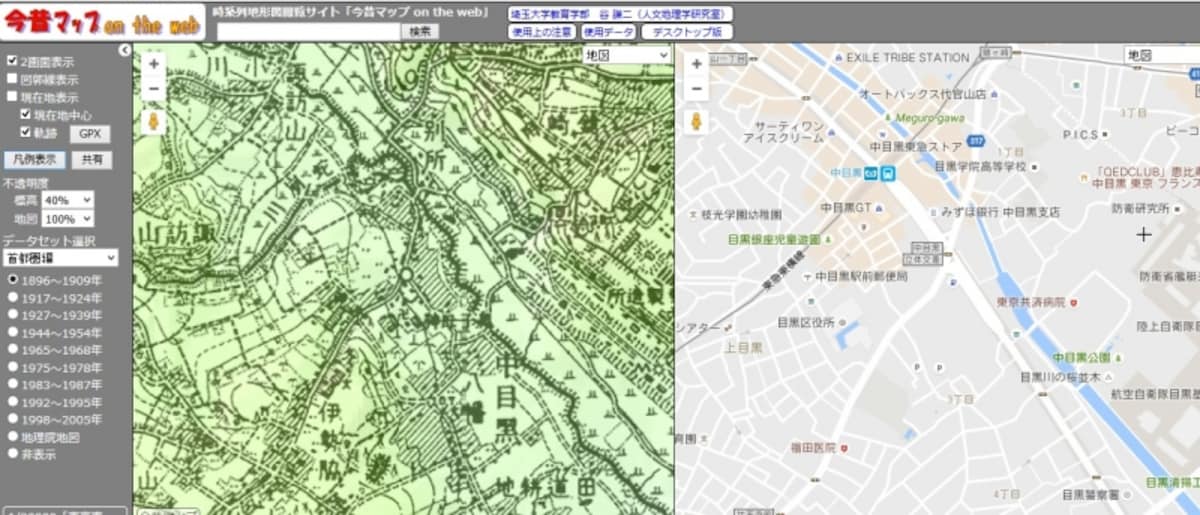Viewport: 1200px width, 515px height.
Task: Click the 凡例表示 legend button
Action: click(35, 160)
